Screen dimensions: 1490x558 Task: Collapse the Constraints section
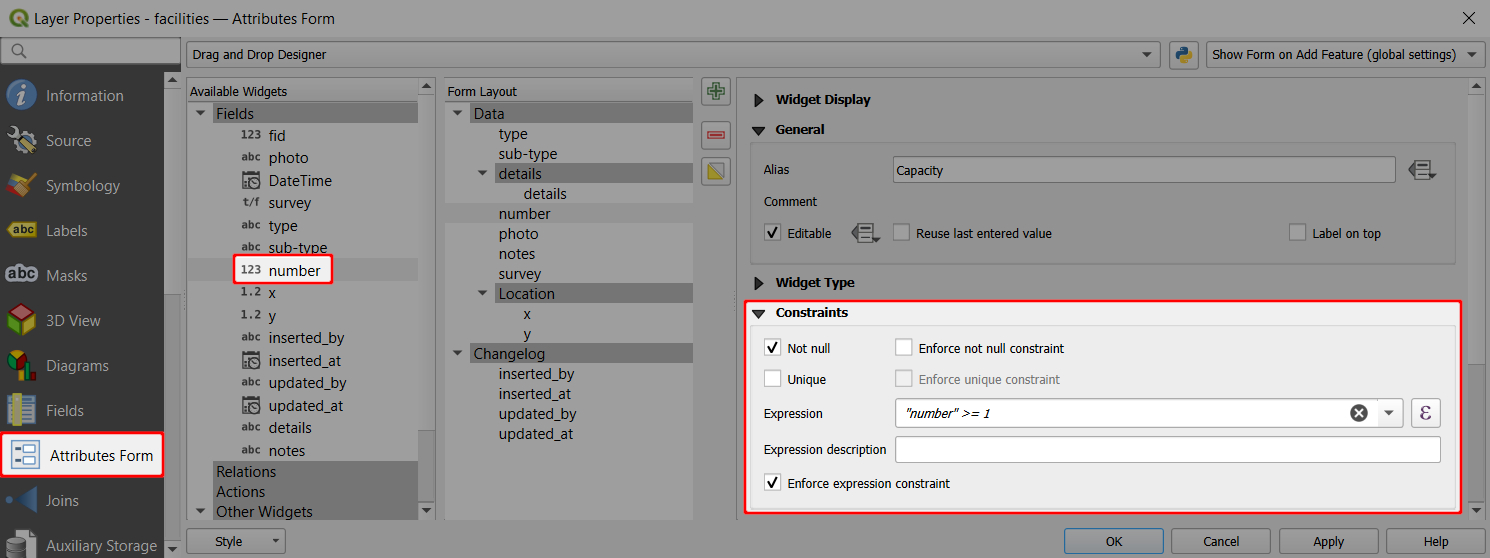(757, 313)
